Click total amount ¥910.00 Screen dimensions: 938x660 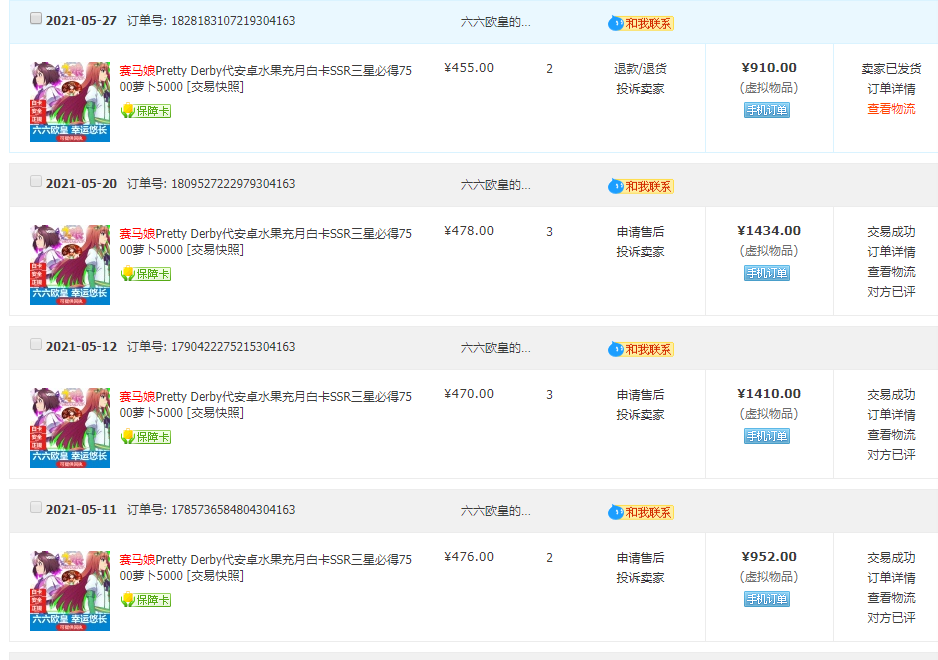(769, 68)
